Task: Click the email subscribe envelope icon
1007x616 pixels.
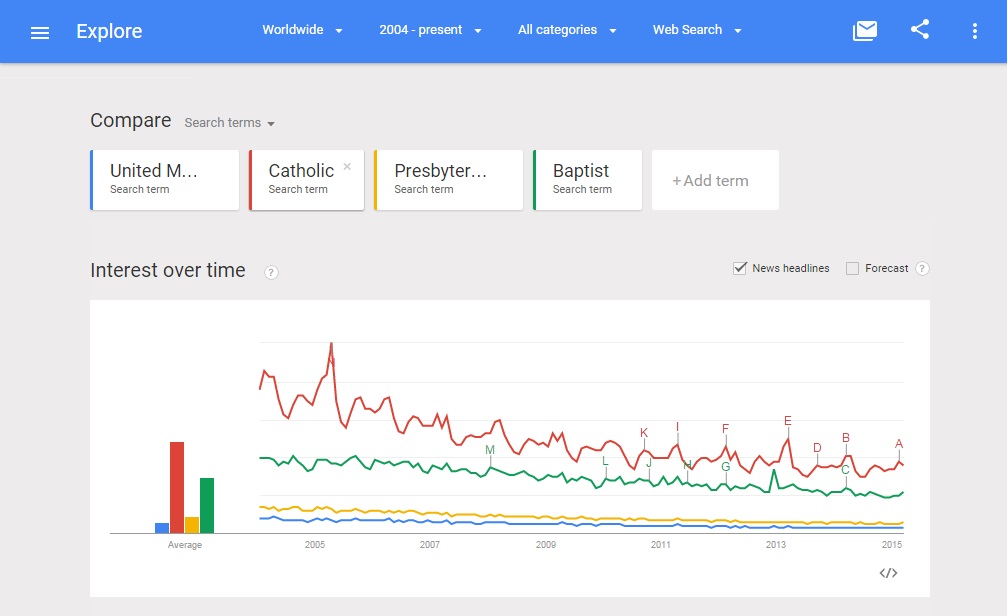Action: [865, 31]
